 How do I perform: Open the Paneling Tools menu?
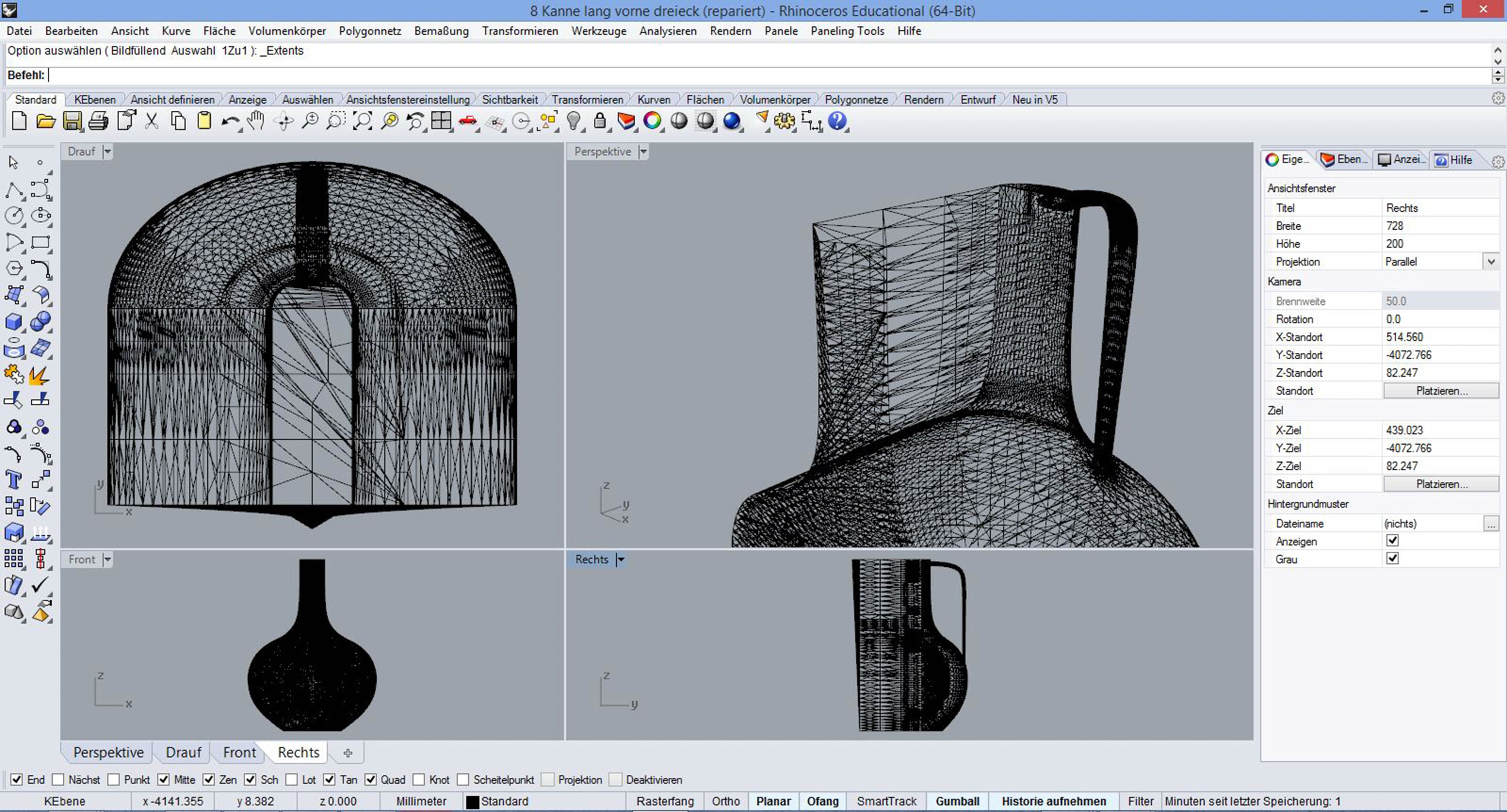tap(847, 31)
